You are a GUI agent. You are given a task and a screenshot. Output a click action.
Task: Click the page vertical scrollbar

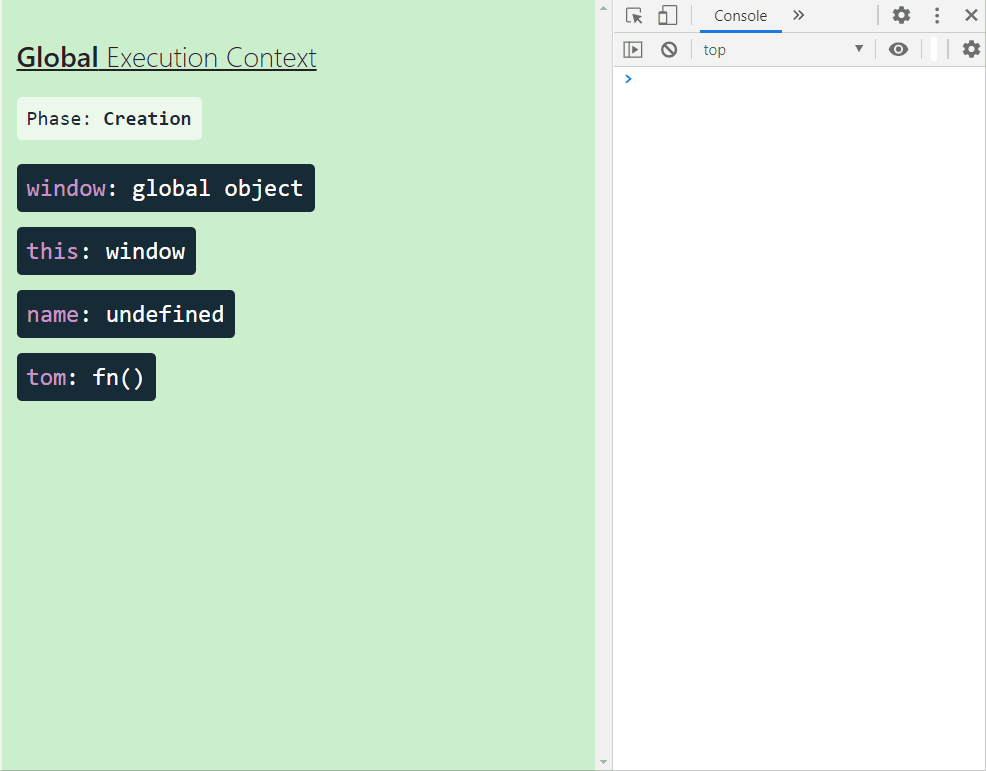pyautogui.click(x=602, y=400)
